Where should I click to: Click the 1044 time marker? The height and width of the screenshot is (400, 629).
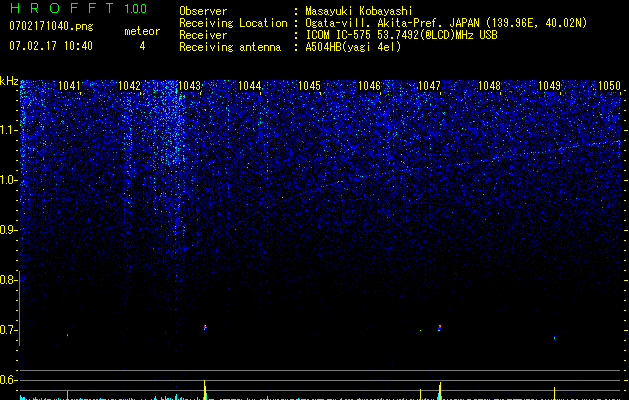click(250, 86)
